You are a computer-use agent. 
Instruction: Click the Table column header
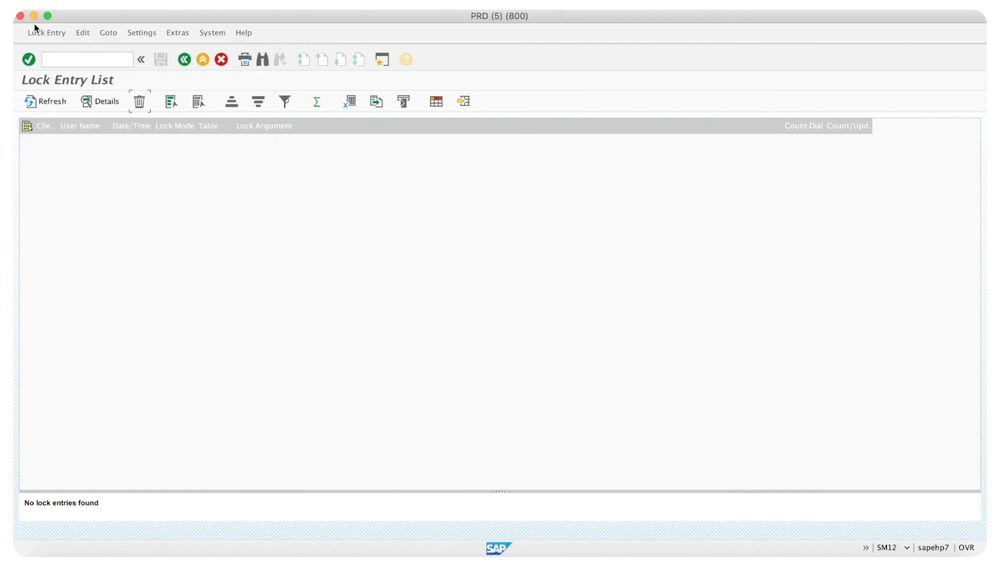coord(209,126)
